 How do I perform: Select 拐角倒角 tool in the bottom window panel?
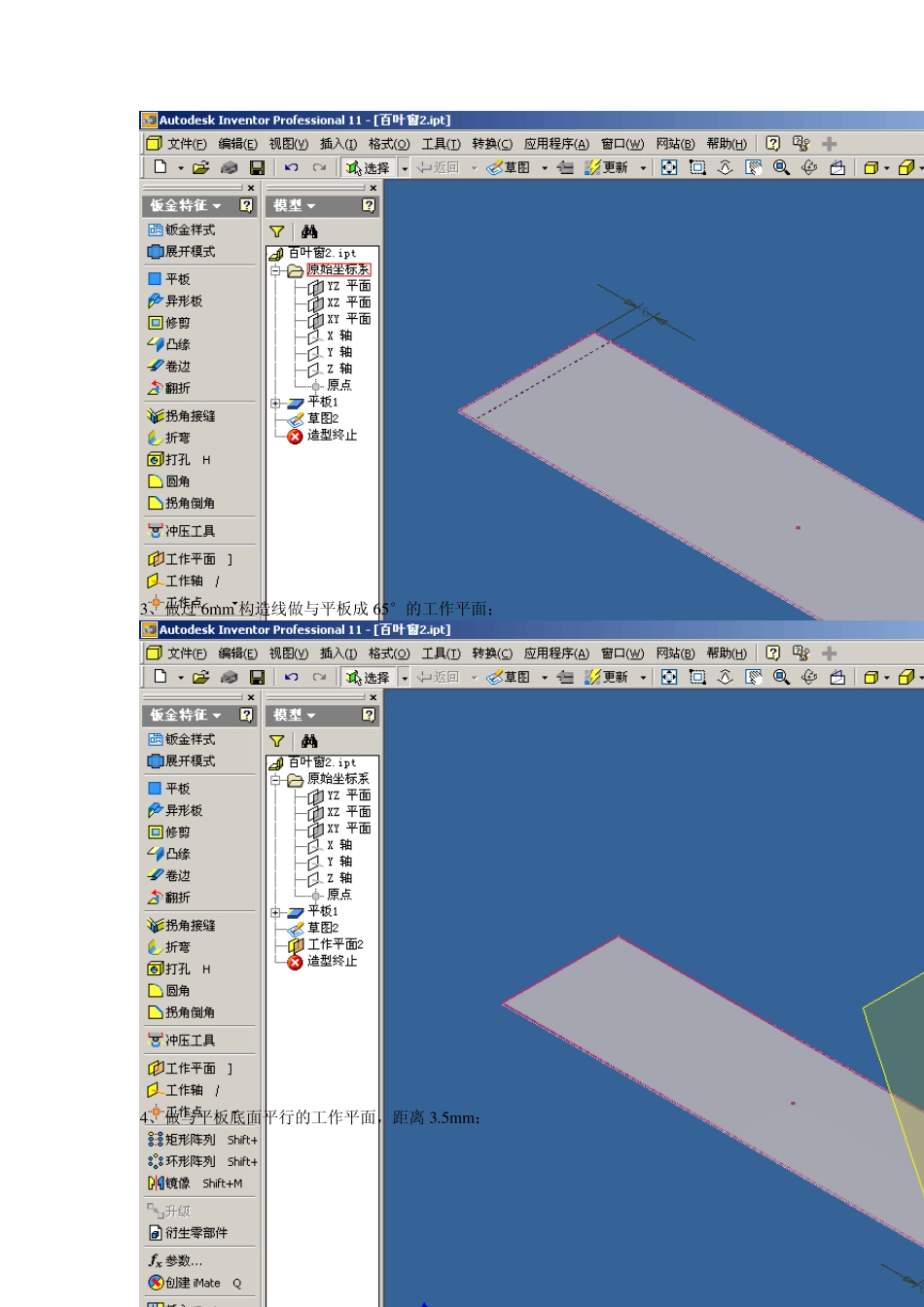click(x=182, y=1012)
